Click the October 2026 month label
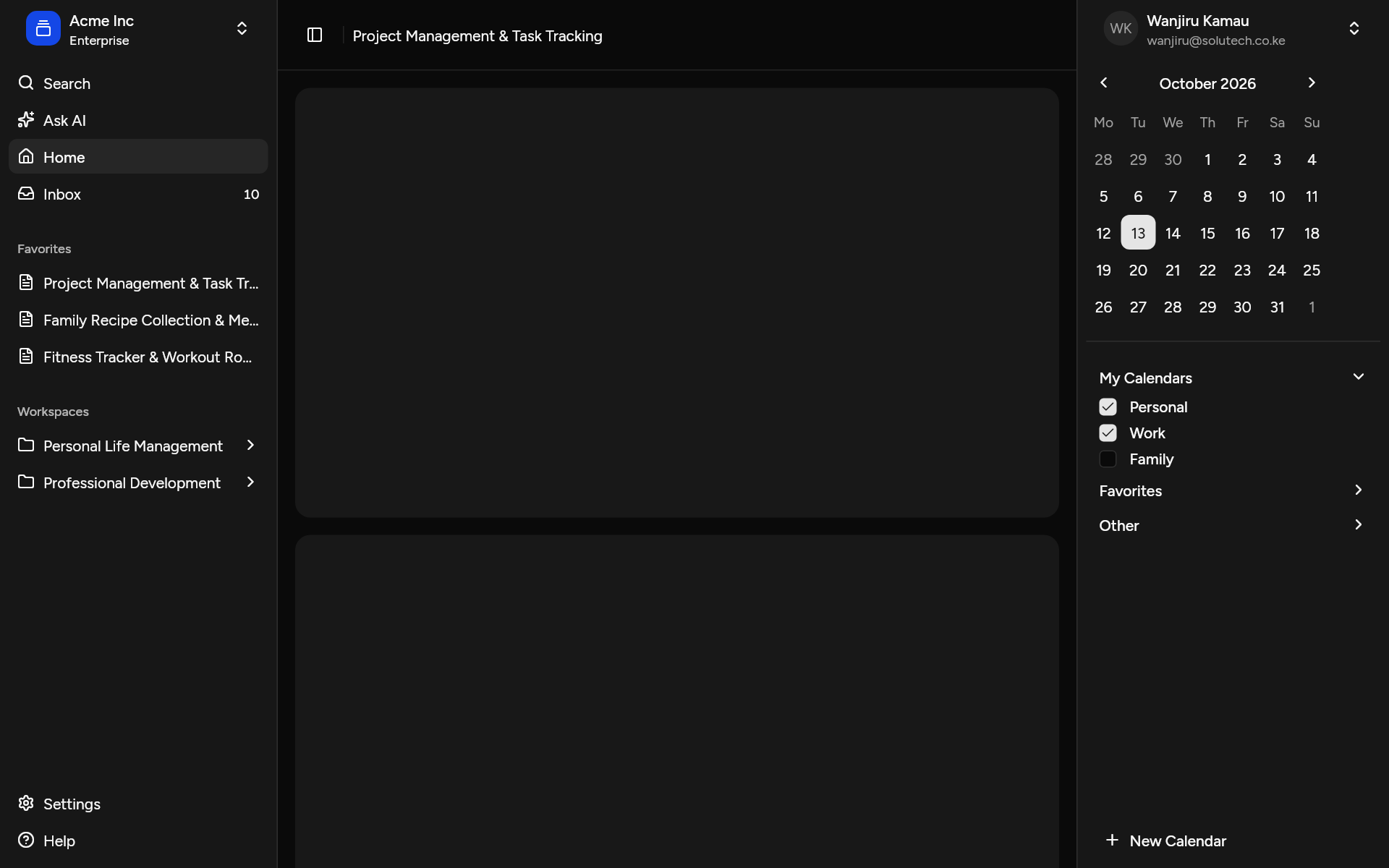1389x868 pixels. click(1207, 83)
